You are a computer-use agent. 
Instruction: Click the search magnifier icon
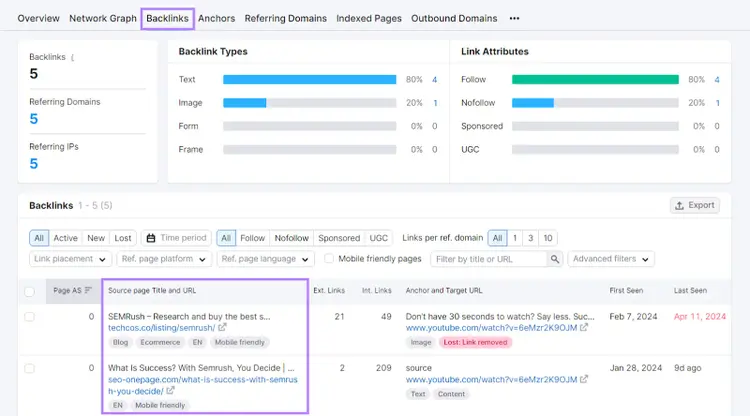point(555,259)
